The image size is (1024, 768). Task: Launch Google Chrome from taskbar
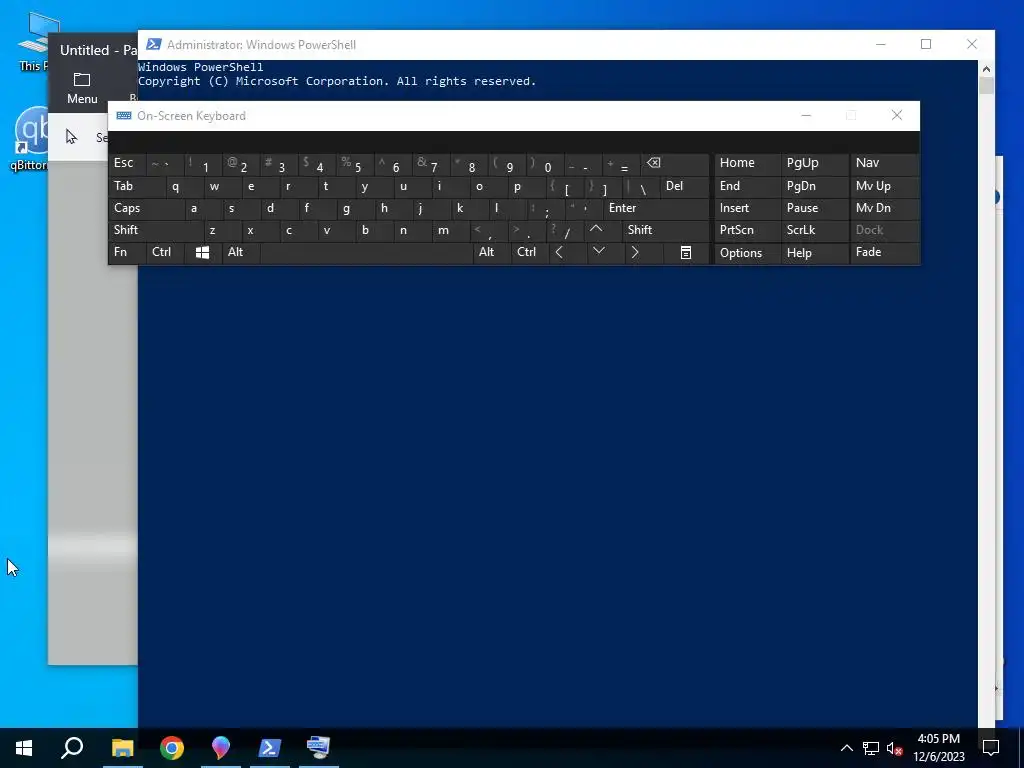tap(172, 748)
